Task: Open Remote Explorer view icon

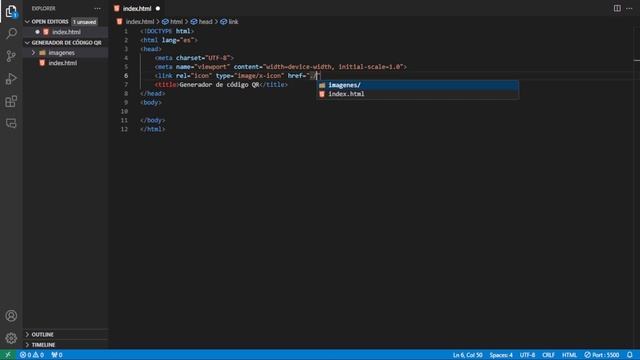Action: tap(11, 123)
